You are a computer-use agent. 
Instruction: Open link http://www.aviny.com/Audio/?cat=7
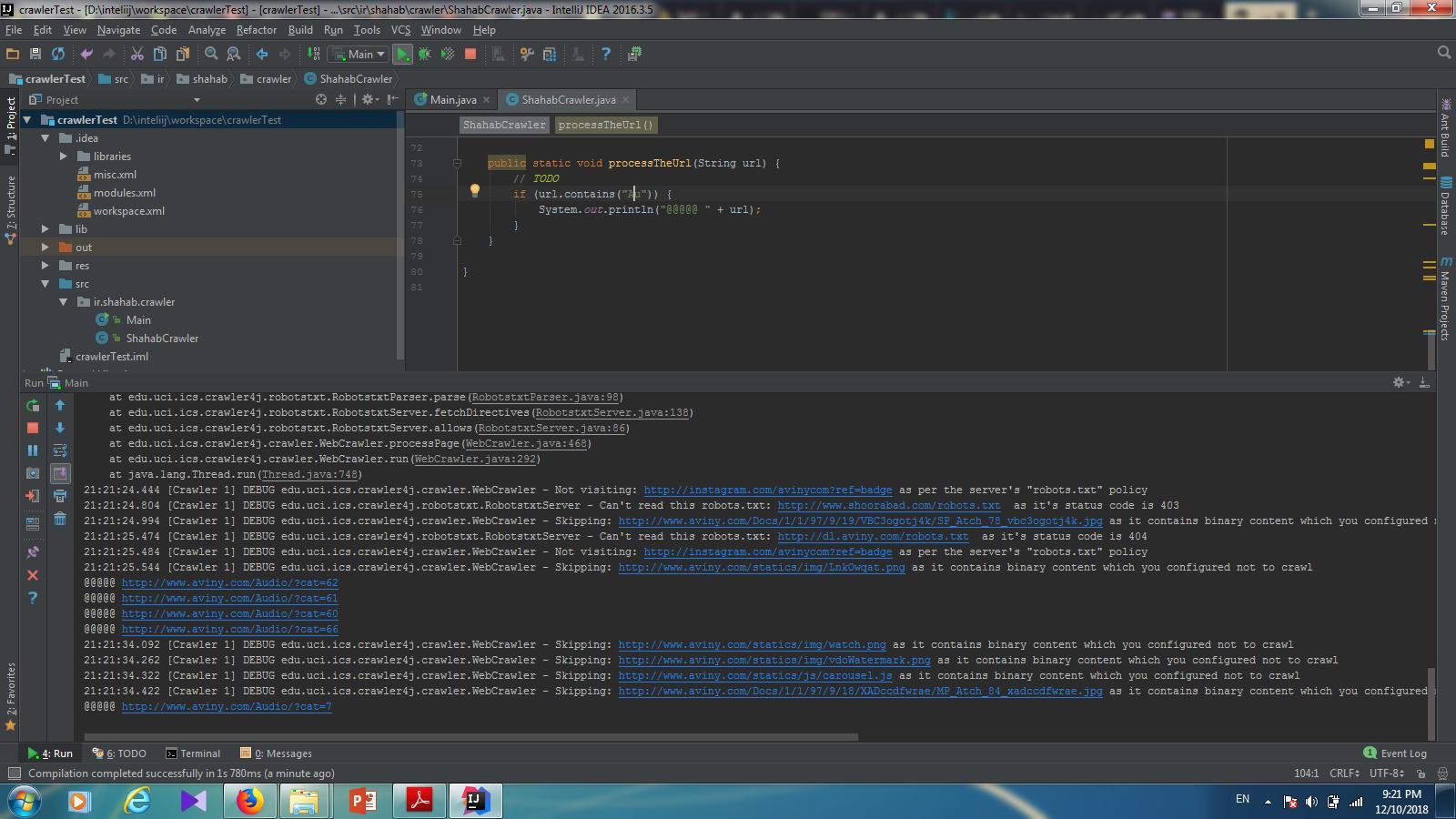tap(227, 706)
